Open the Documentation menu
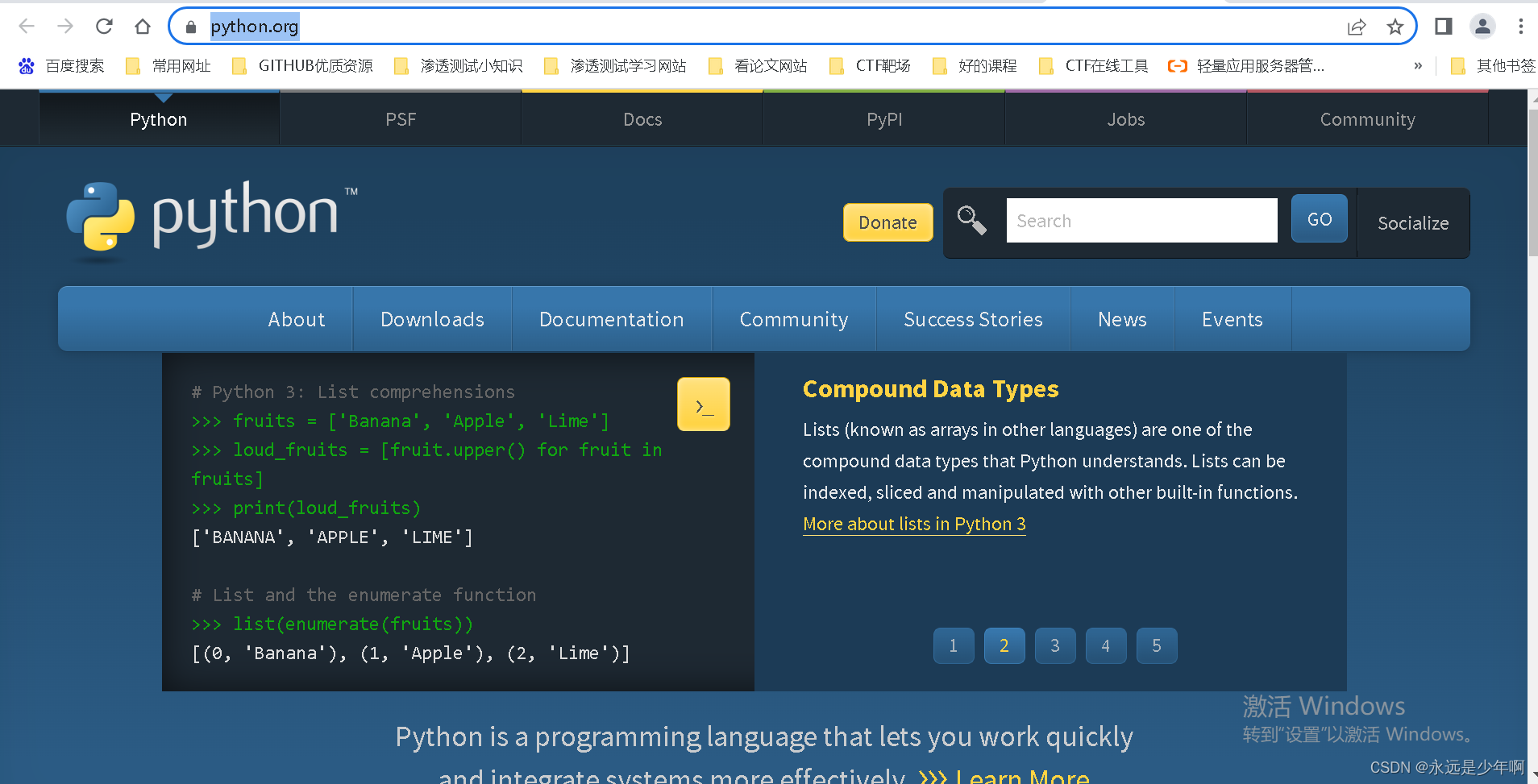This screenshot has height=784, width=1538. coord(612,319)
